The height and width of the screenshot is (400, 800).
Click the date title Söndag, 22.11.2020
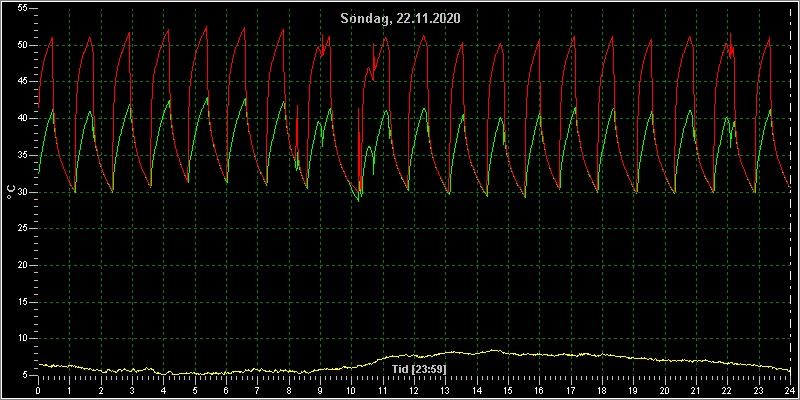click(x=401, y=19)
